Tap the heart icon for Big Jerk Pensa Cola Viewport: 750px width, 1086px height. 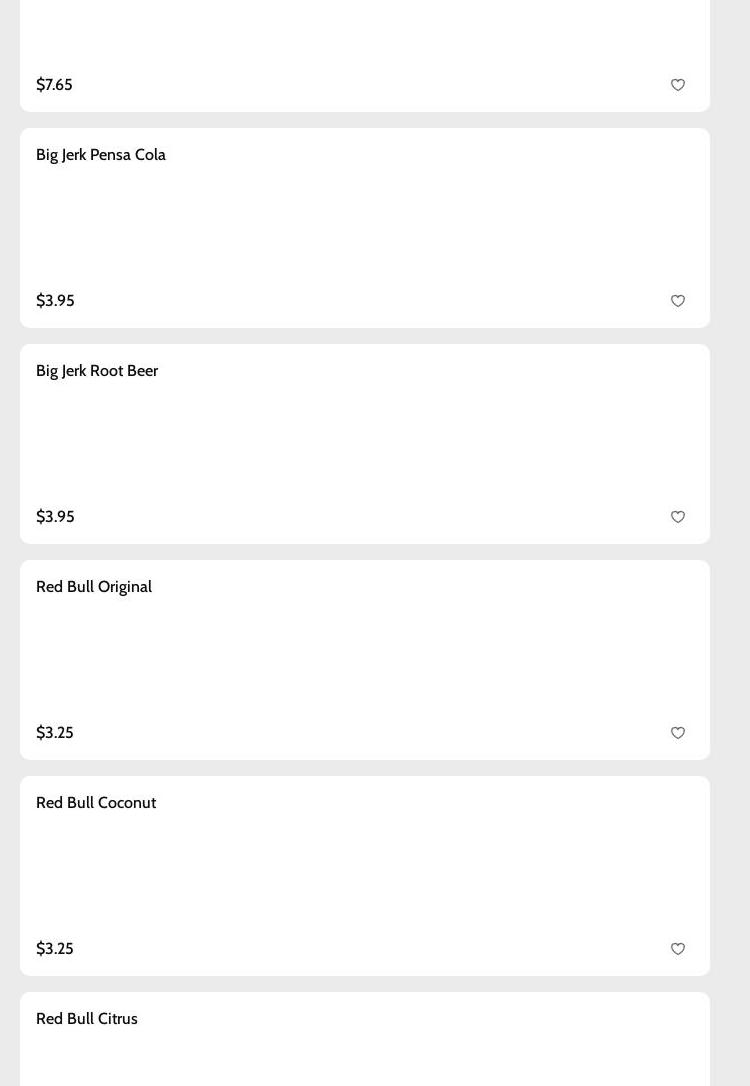coord(678,301)
